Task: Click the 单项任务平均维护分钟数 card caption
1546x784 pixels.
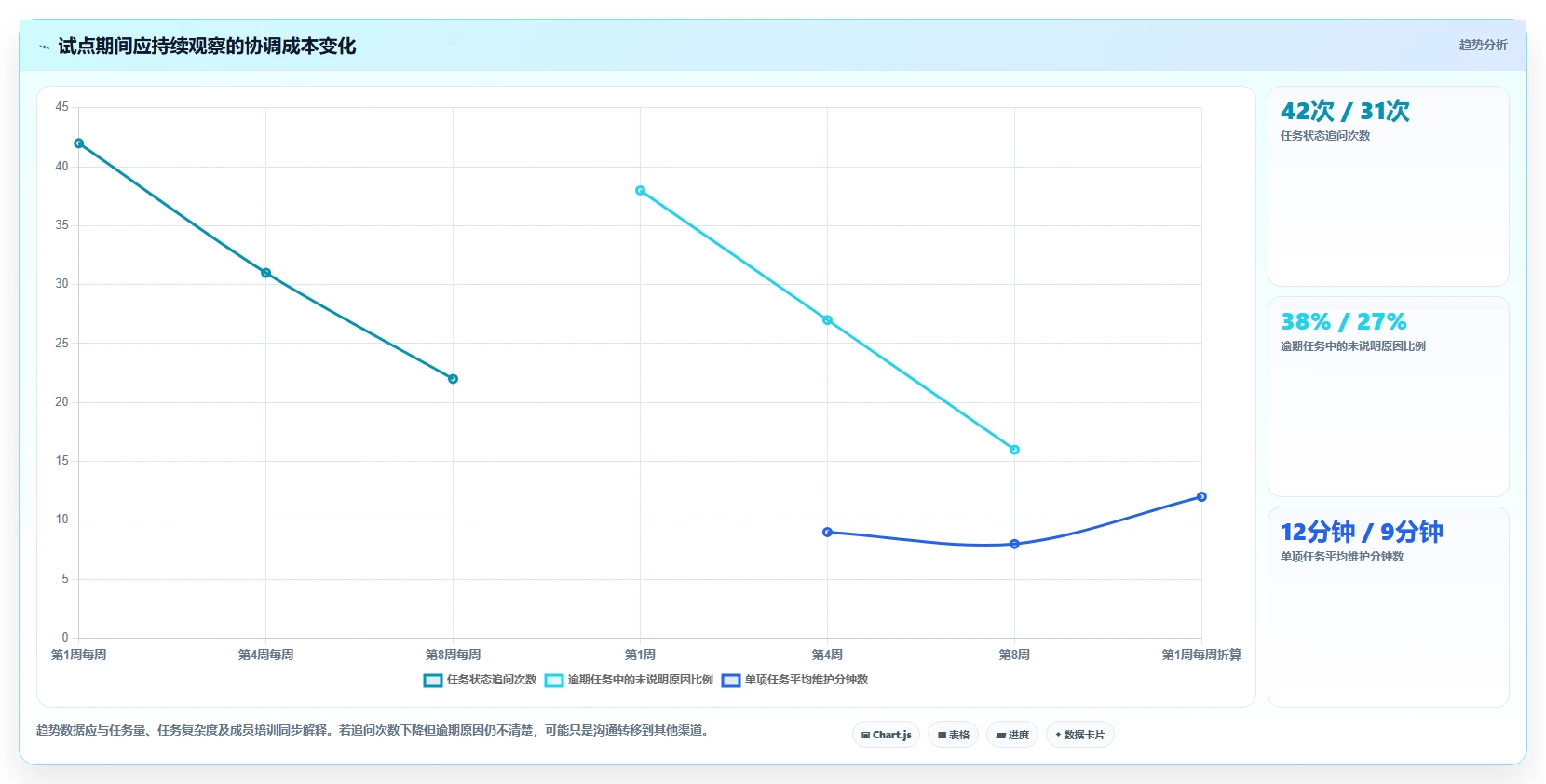Action: click(x=1342, y=557)
